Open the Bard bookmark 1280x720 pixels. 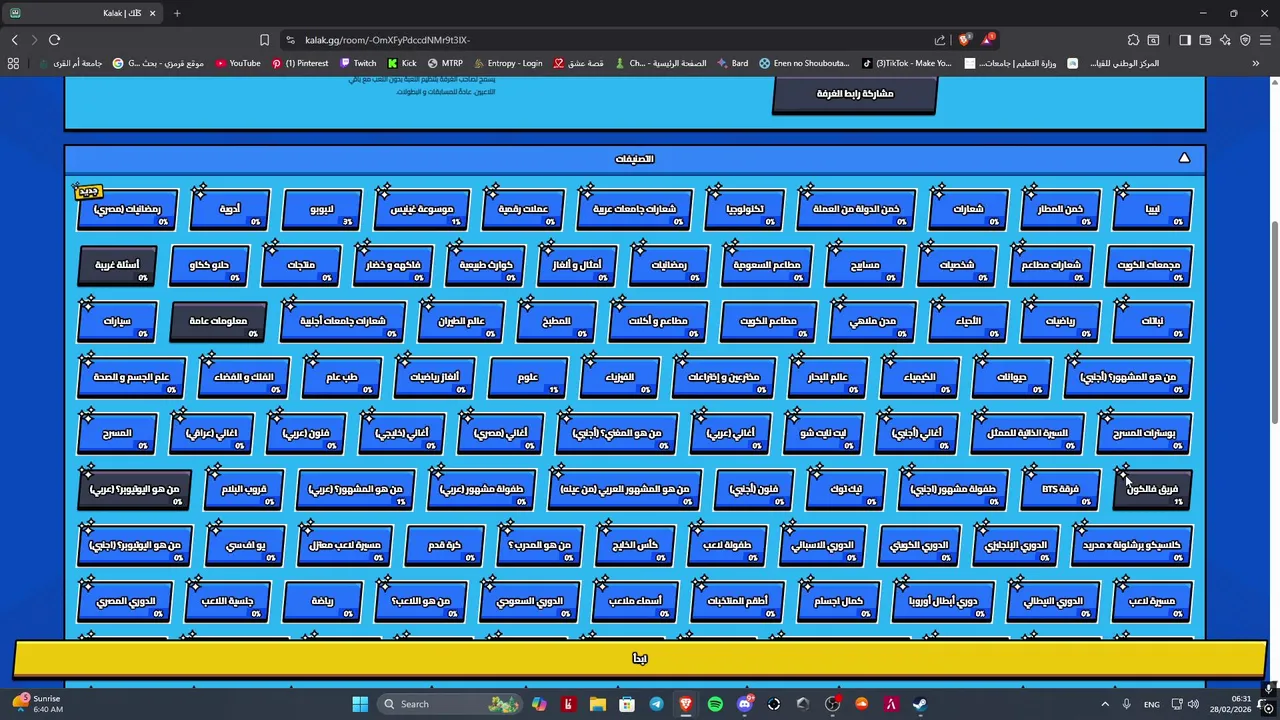pyautogui.click(x=732, y=63)
